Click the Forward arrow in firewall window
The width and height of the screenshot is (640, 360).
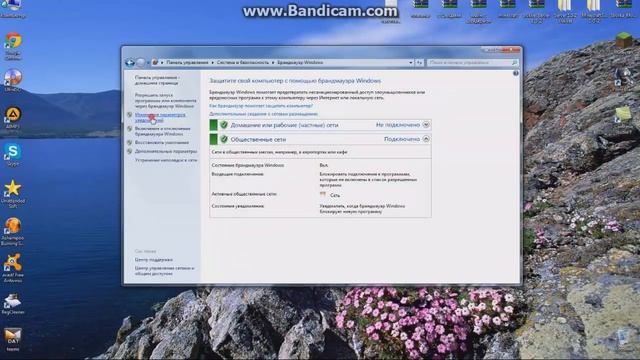140,62
